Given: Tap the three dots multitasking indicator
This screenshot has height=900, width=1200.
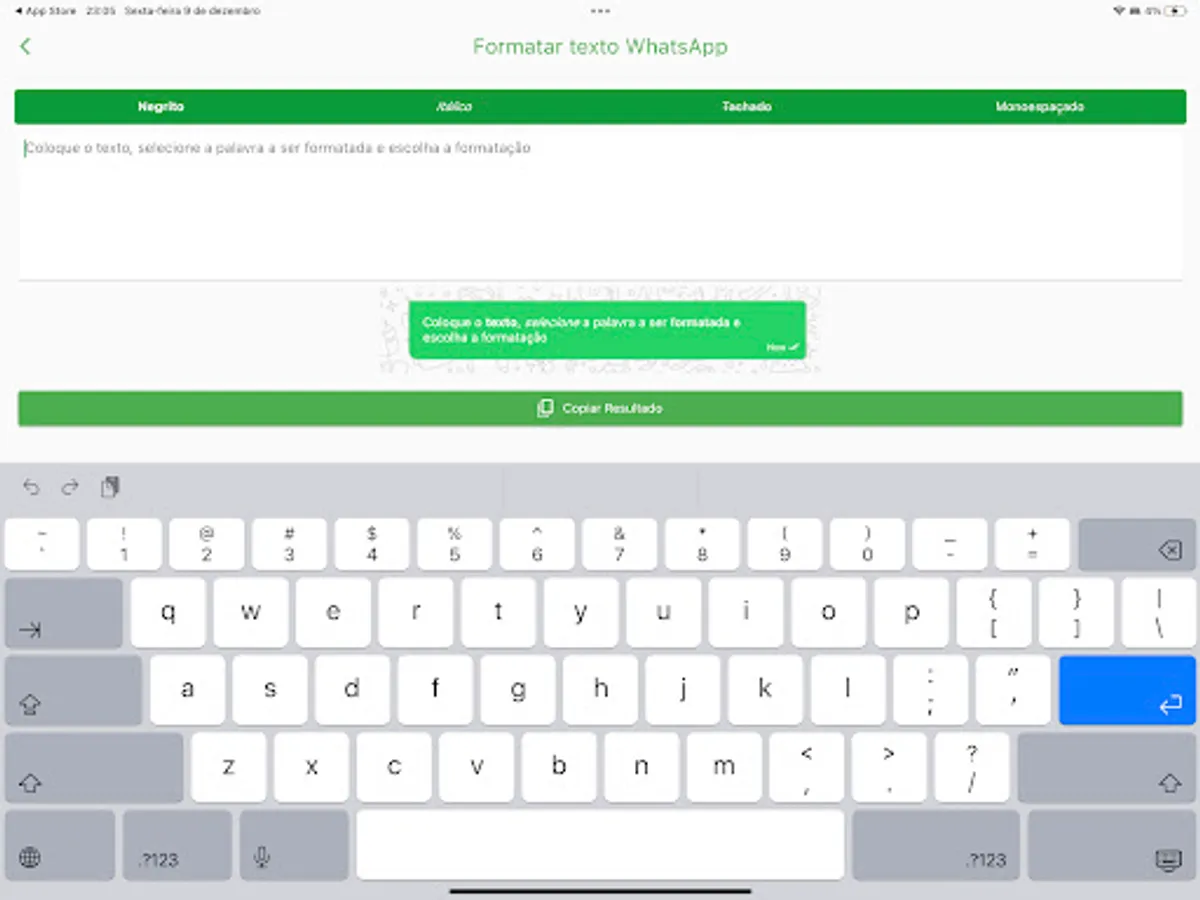Looking at the screenshot, I should tap(600, 11).
